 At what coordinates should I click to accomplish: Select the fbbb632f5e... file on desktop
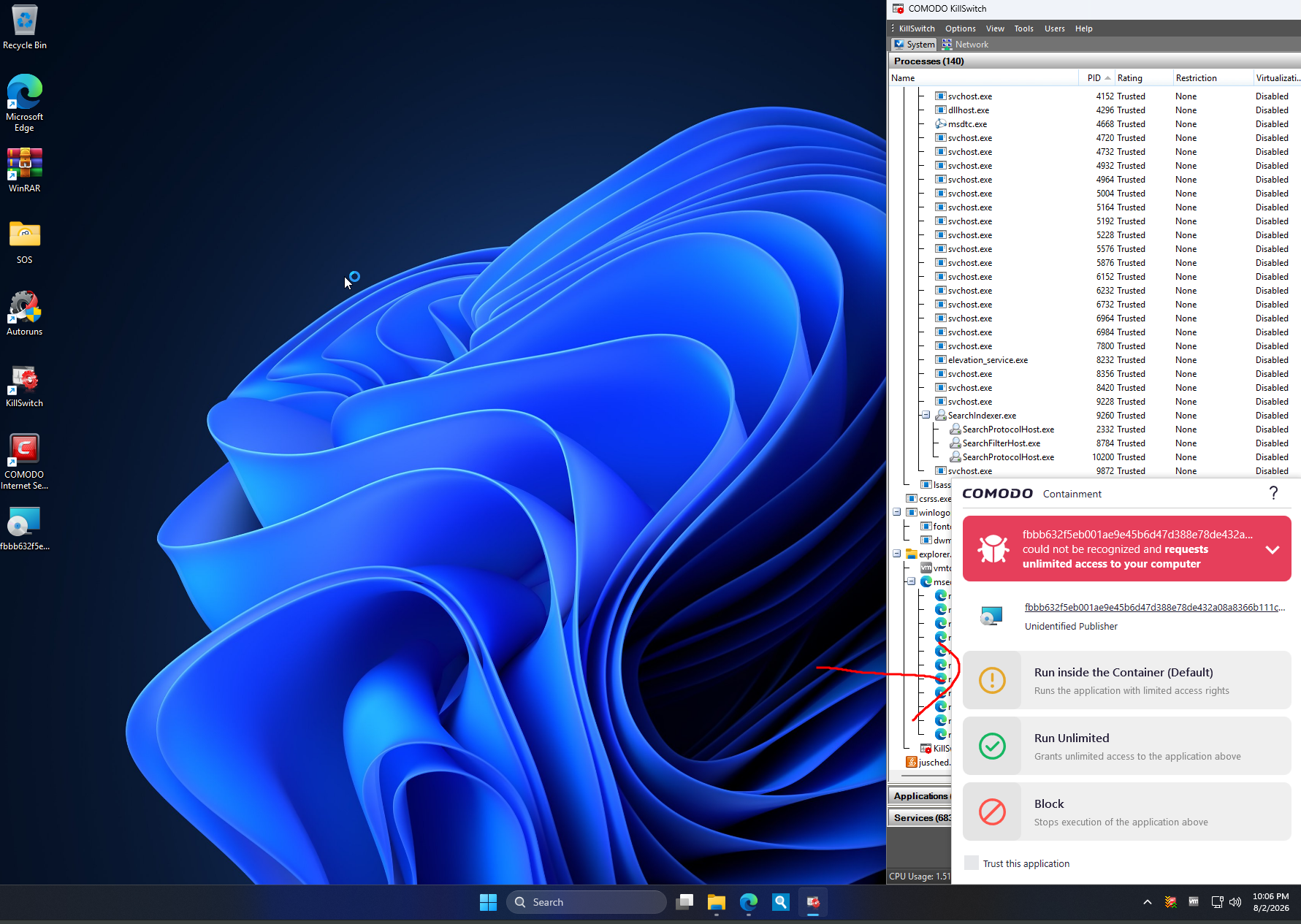tap(25, 528)
